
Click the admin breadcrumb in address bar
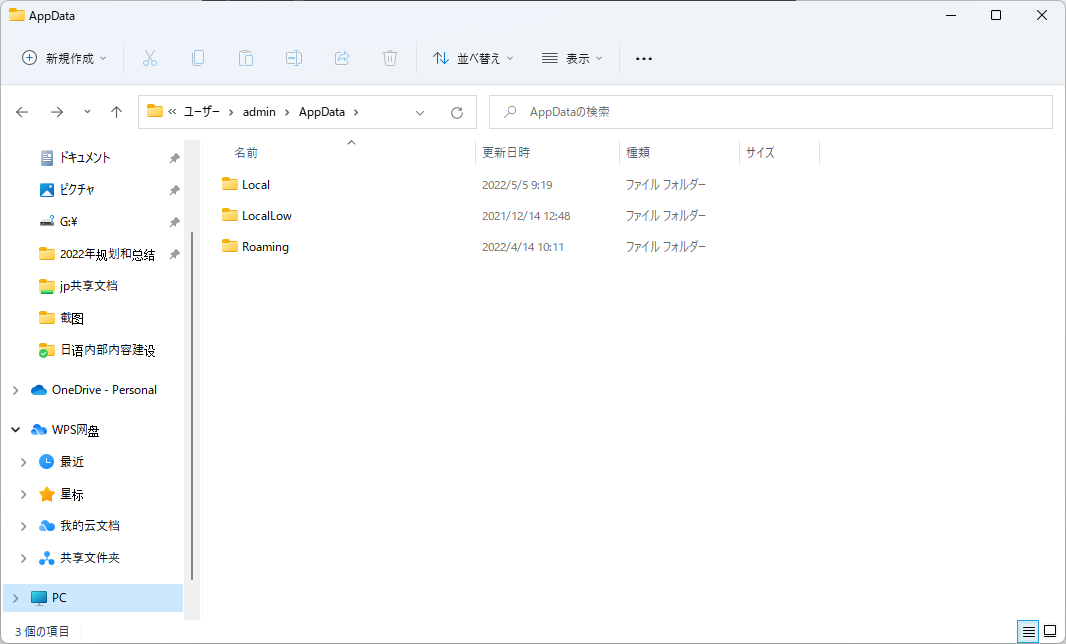[x=259, y=112]
